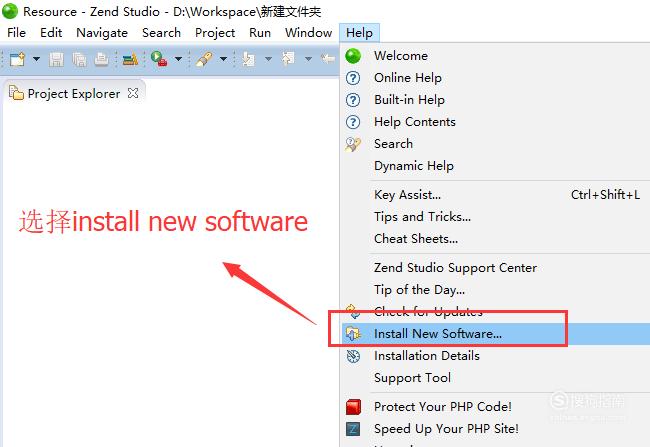650x447 pixels.
Task: Open the Previous Annotation dropdown arrow
Action: [308, 59]
